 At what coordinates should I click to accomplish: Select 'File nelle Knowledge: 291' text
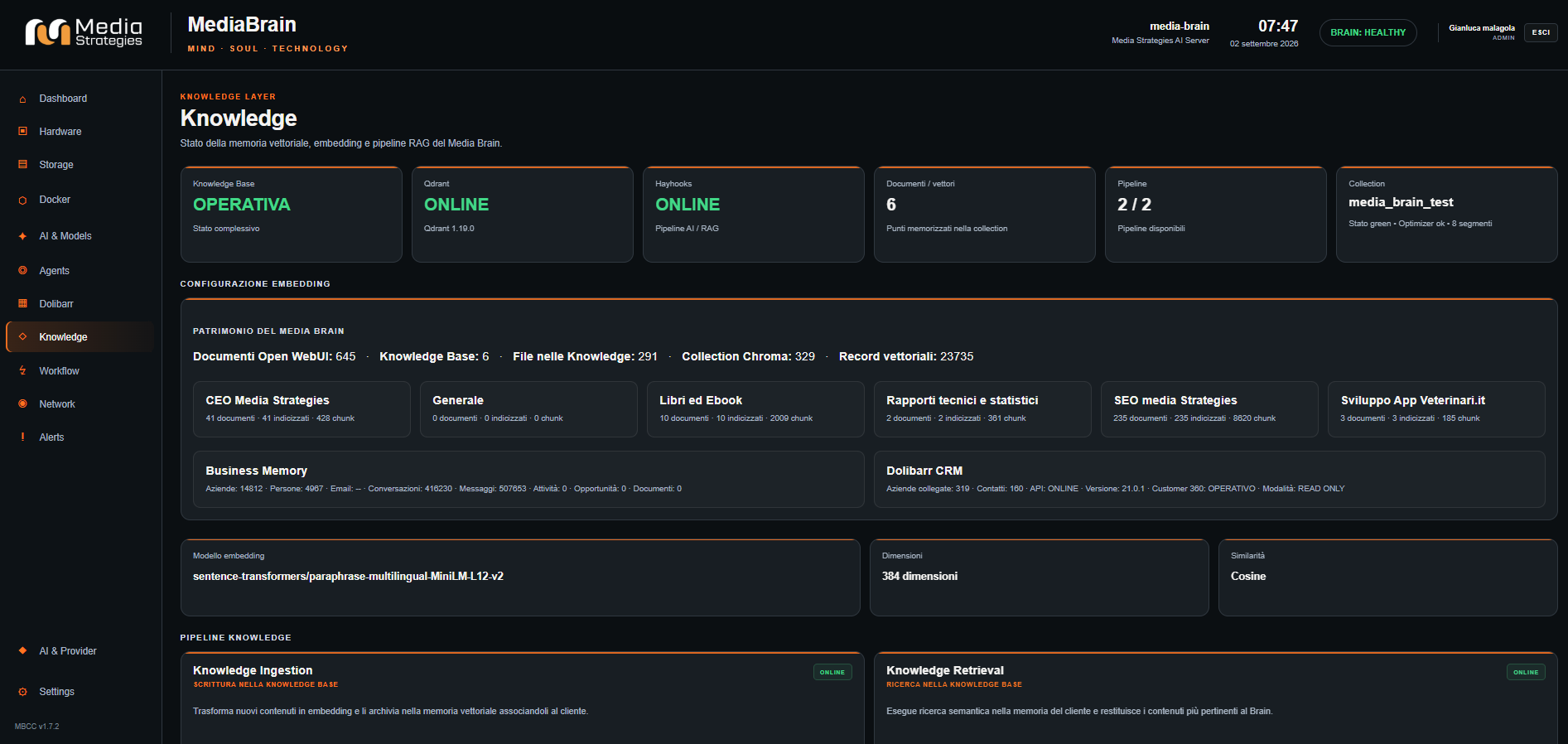coord(585,356)
